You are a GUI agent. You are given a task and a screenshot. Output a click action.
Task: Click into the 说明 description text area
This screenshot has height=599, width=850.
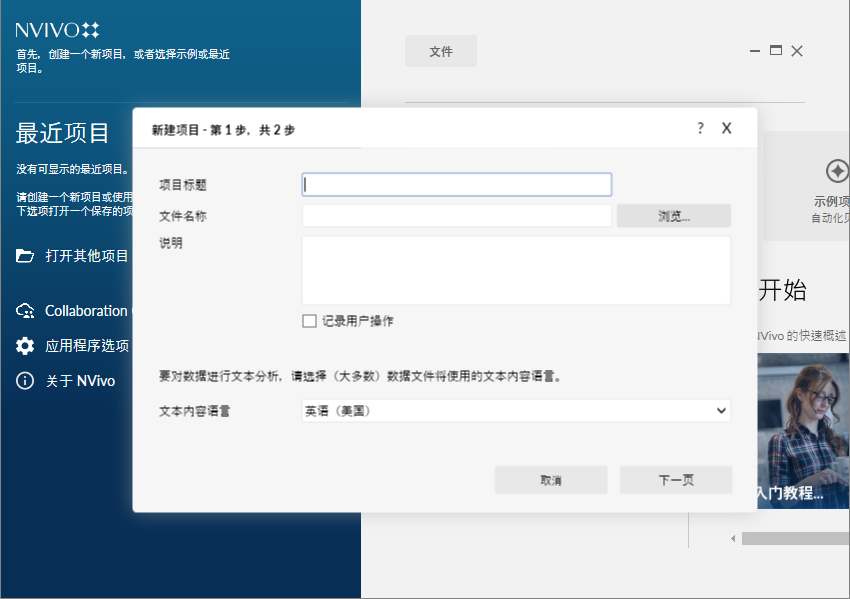point(516,270)
